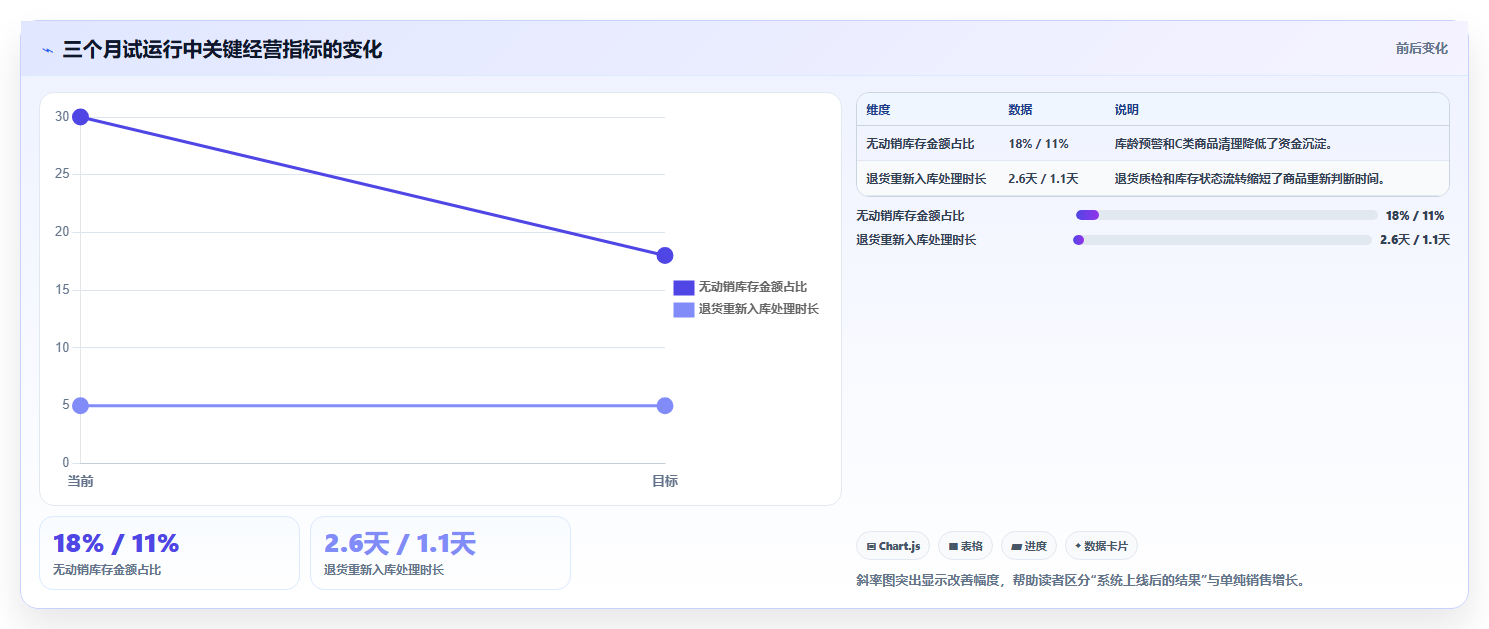Click the Chart.js tag chip
The height and width of the screenshot is (629, 1489).
(893, 546)
